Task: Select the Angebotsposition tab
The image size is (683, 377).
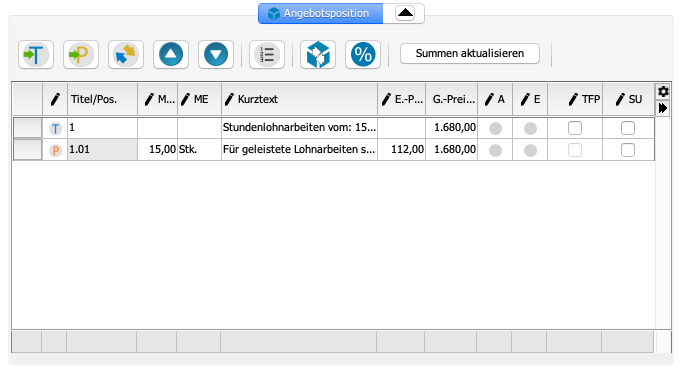Action: click(321, 14)
